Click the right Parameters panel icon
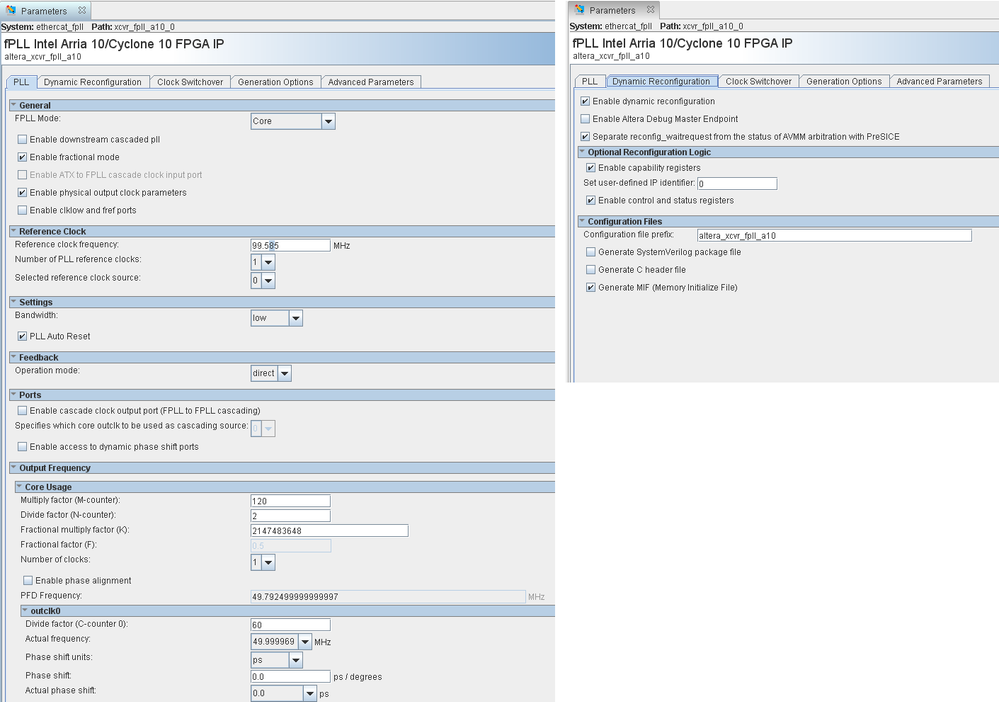Screen dimensions: 999x702 point(579,10)
